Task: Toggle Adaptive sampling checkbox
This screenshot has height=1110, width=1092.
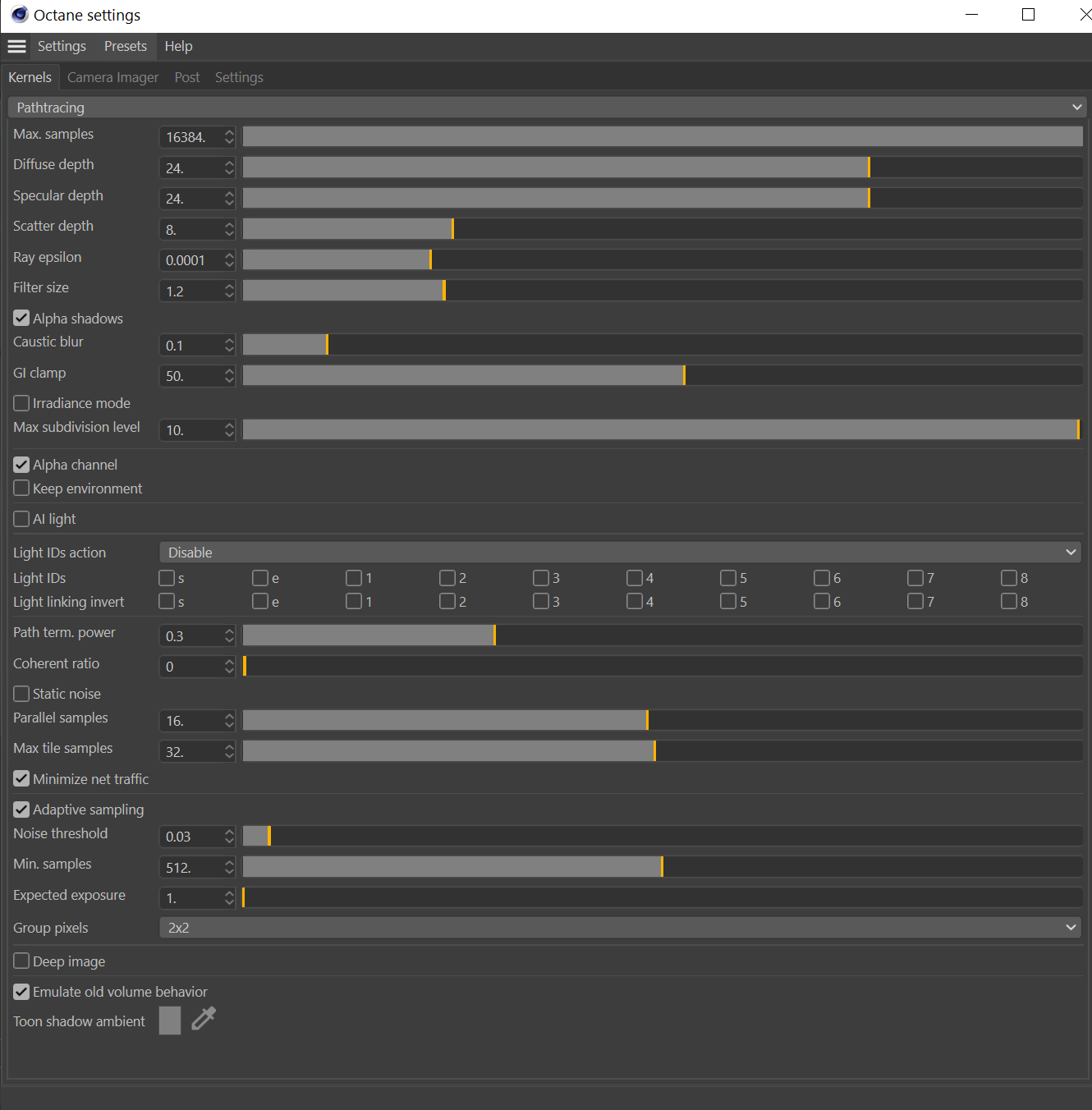Action: 21,810
